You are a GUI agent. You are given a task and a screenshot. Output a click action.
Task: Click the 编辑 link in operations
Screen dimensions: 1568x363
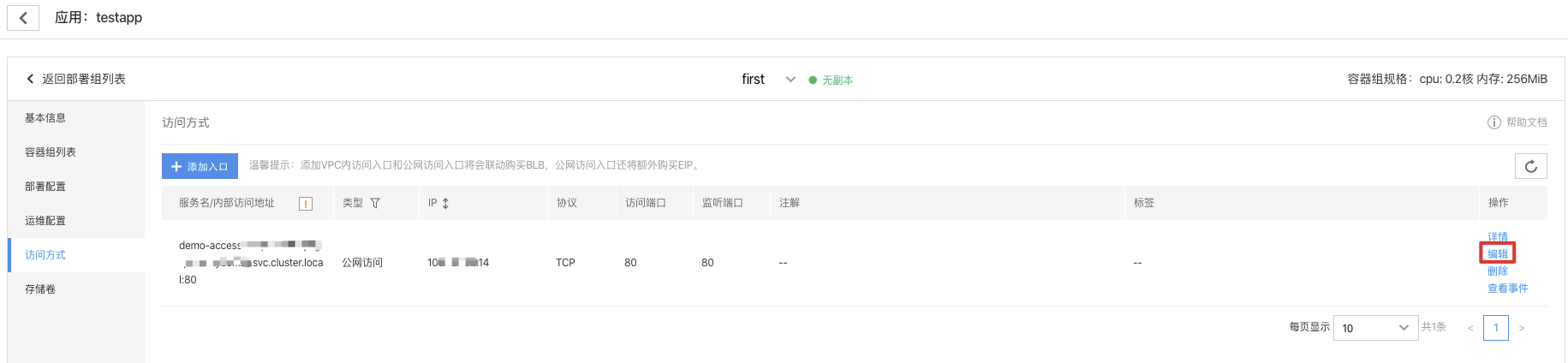1498,253
